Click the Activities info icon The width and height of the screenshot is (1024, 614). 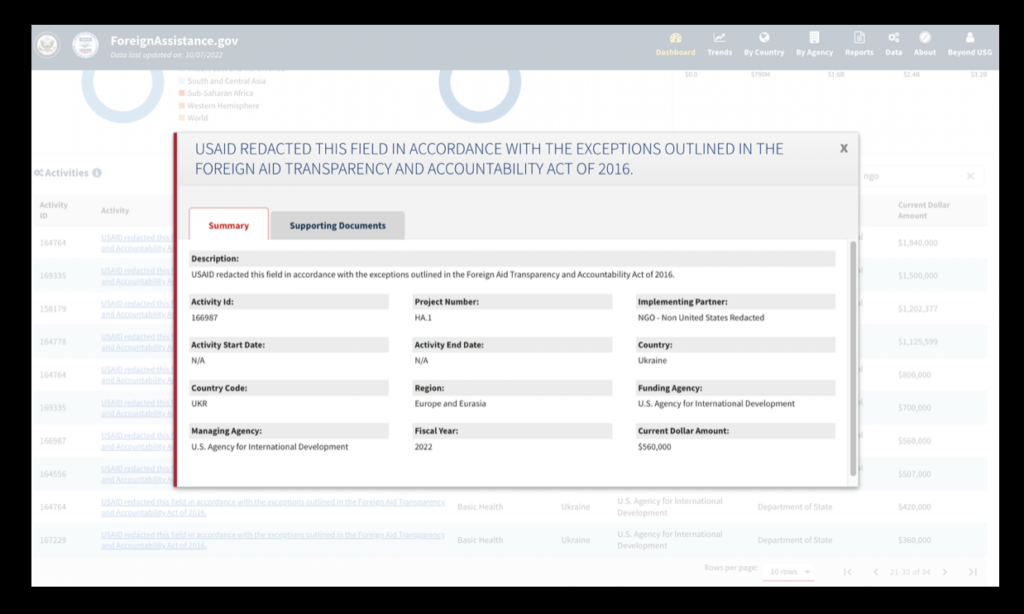click(97, 173)
